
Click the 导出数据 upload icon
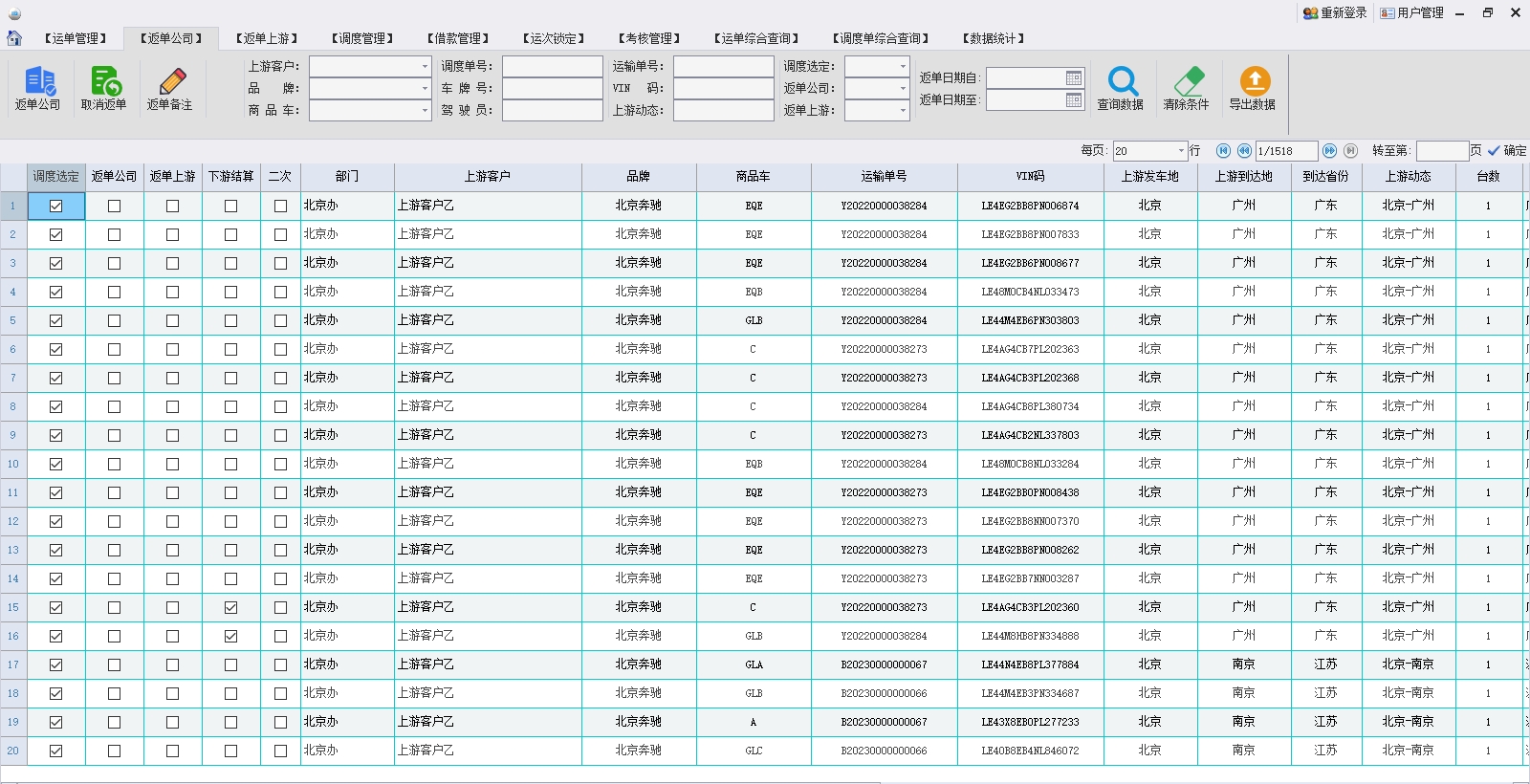1253,88
